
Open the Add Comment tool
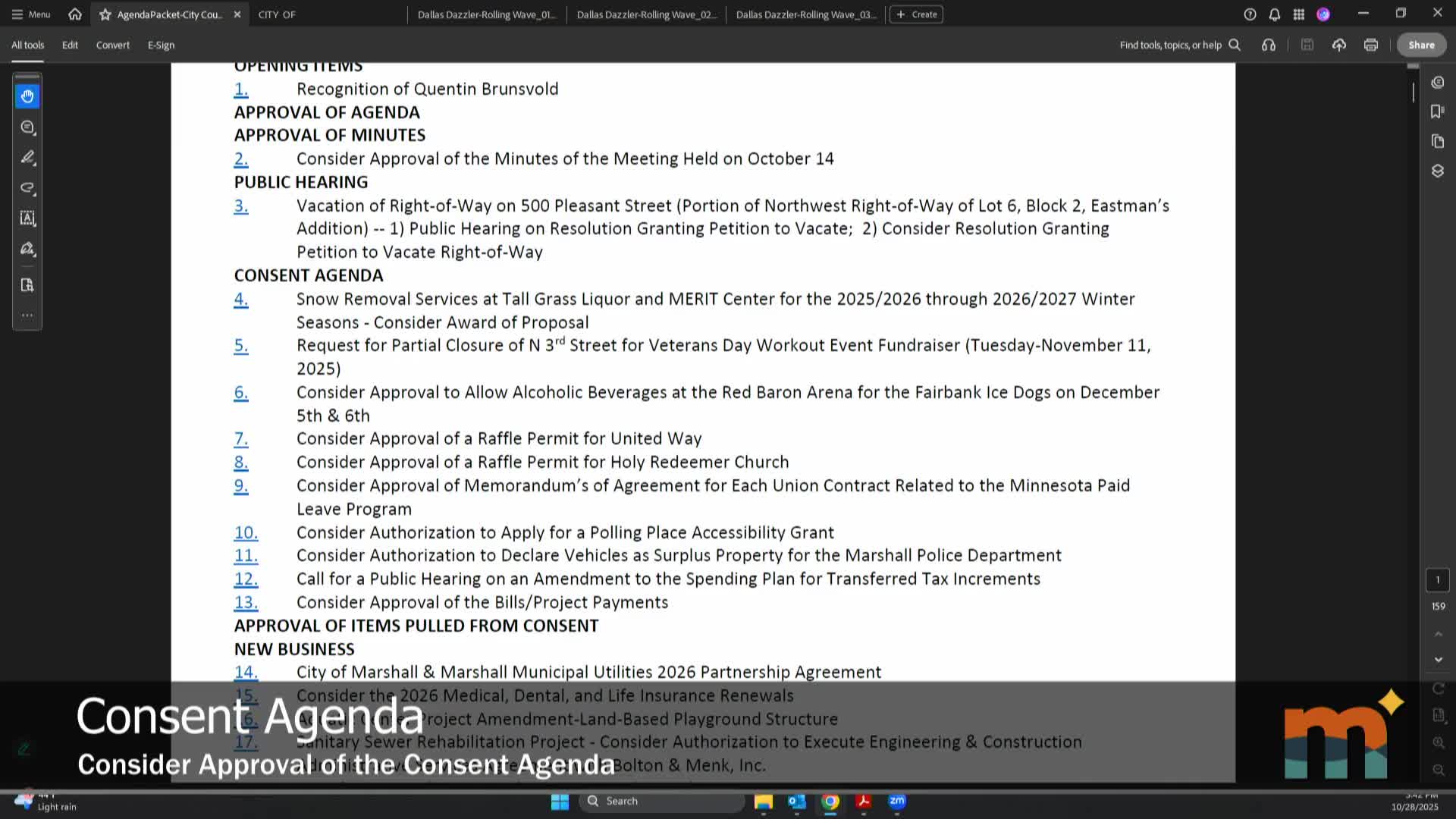[27, 127]
